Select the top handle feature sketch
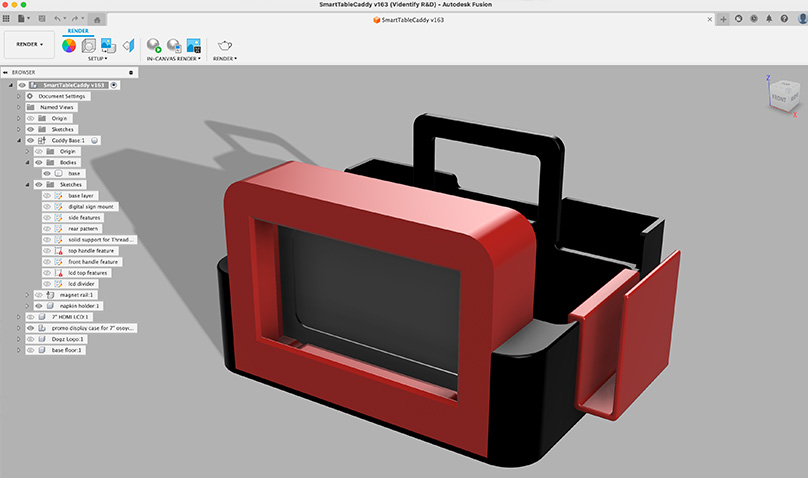The height and width of the screenshot is (478, 808). pos(91,251)
